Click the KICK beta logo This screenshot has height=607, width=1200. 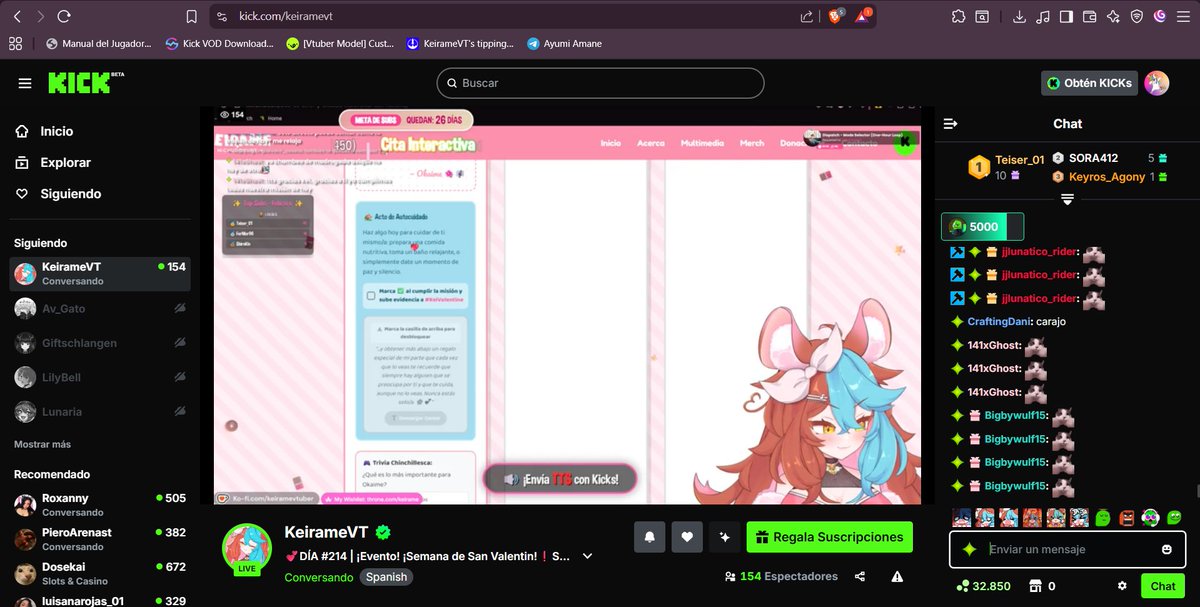pos(86,82)
